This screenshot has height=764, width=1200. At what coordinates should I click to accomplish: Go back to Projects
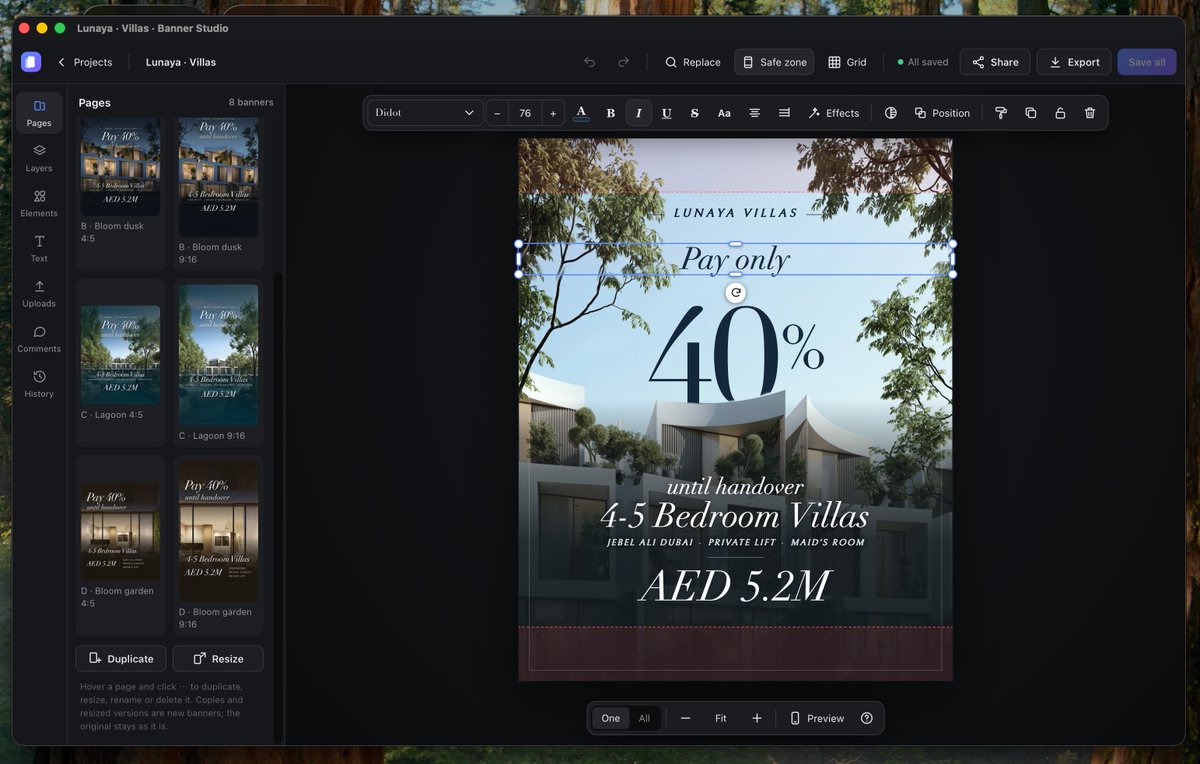pos(84,62)
